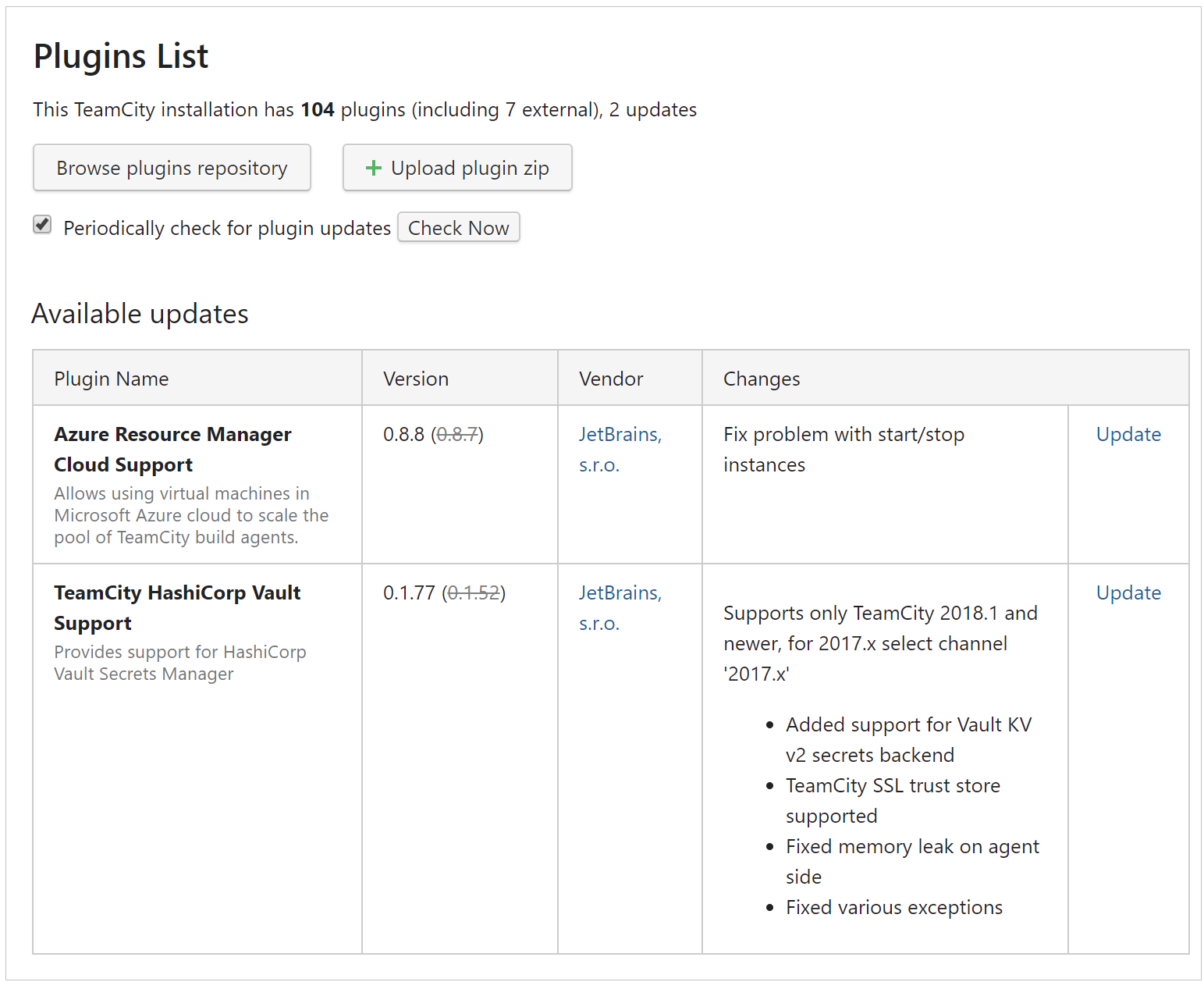Click 'Provides support for HashiCorp Vault' description

click(180, 663)
